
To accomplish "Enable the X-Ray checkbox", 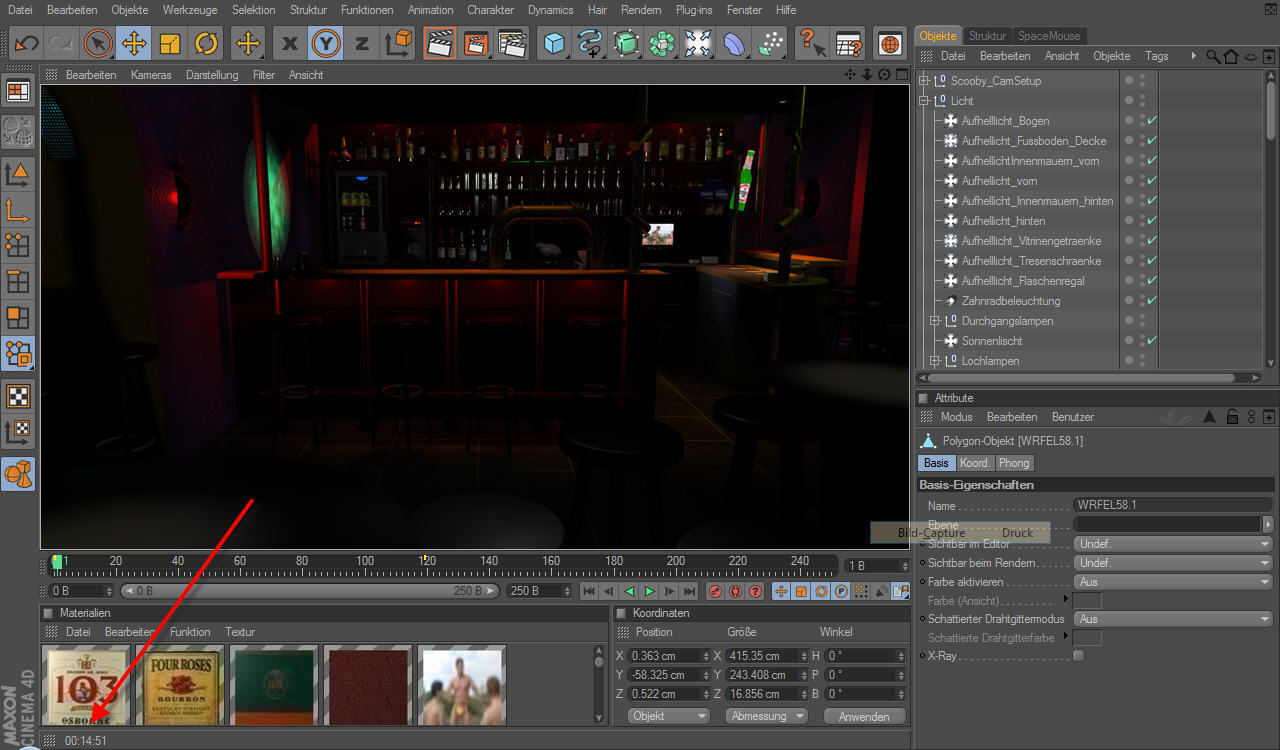I will pos(1078,656).
